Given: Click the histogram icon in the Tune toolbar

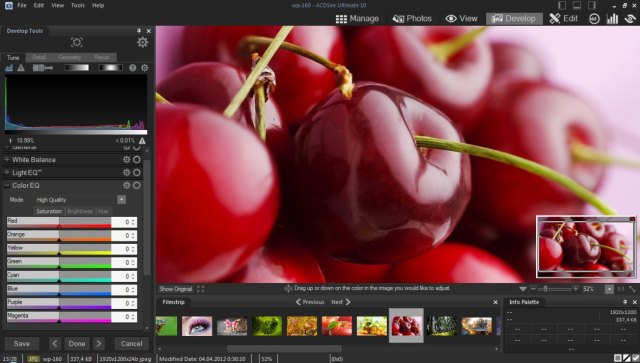Looking at the screenshot, I should point(9,68).
